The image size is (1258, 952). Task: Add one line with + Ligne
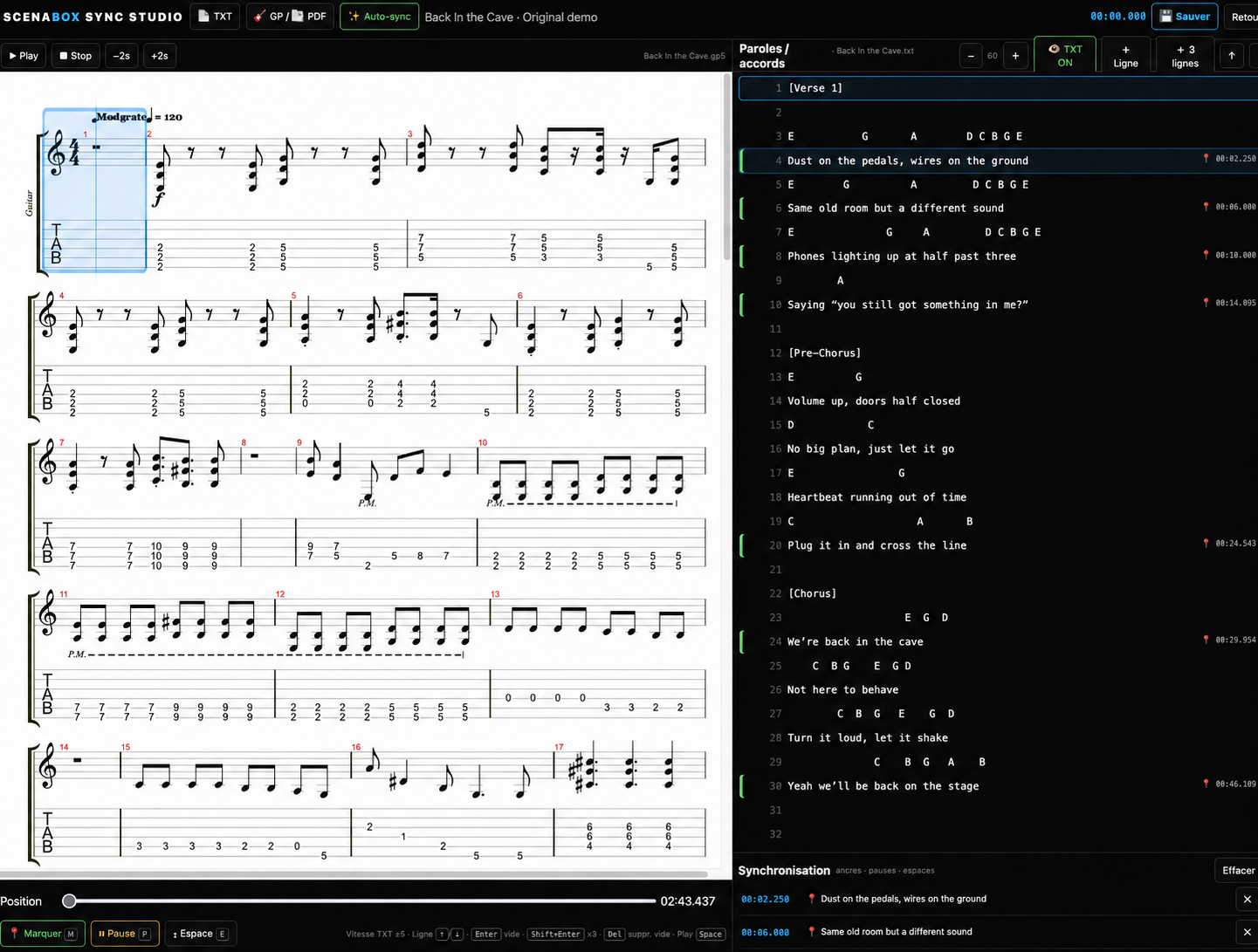click(1125, 56)
